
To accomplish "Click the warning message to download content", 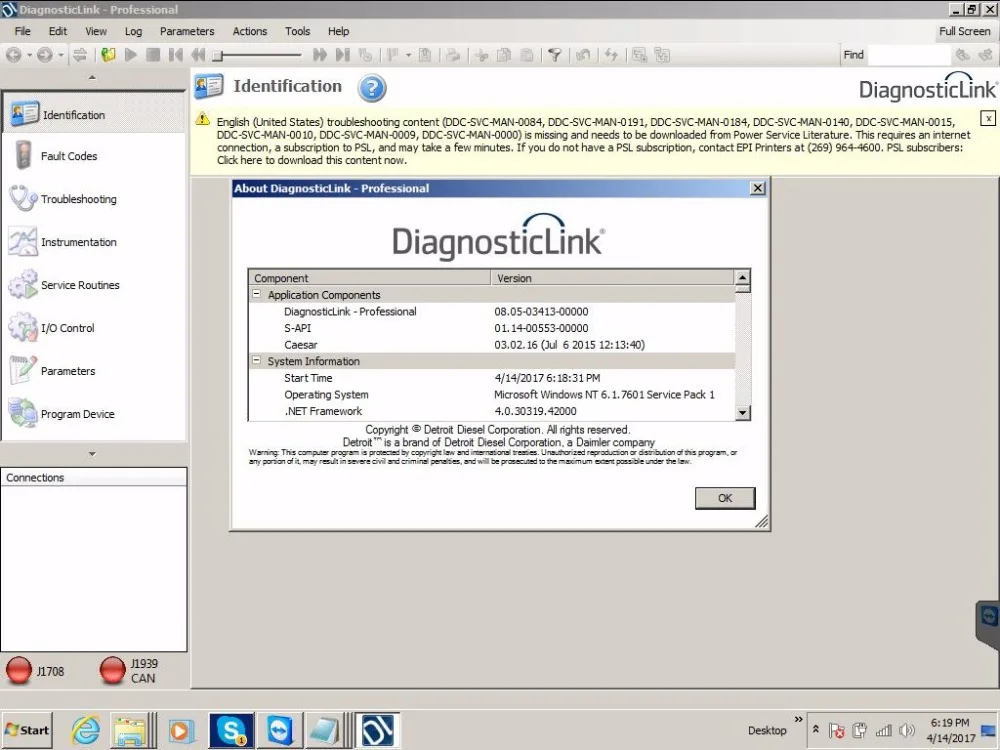I will coord(593,141).
